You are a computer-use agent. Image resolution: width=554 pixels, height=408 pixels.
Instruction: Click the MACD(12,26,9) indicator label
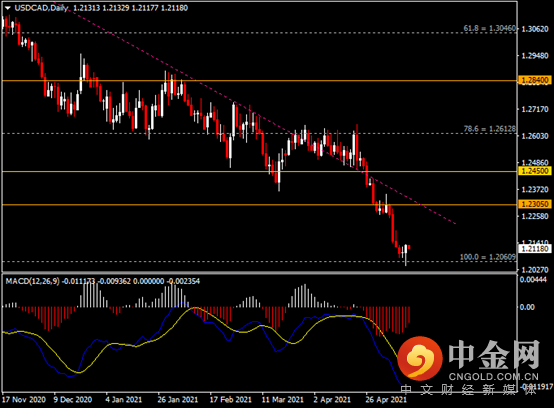coord(33,281)
